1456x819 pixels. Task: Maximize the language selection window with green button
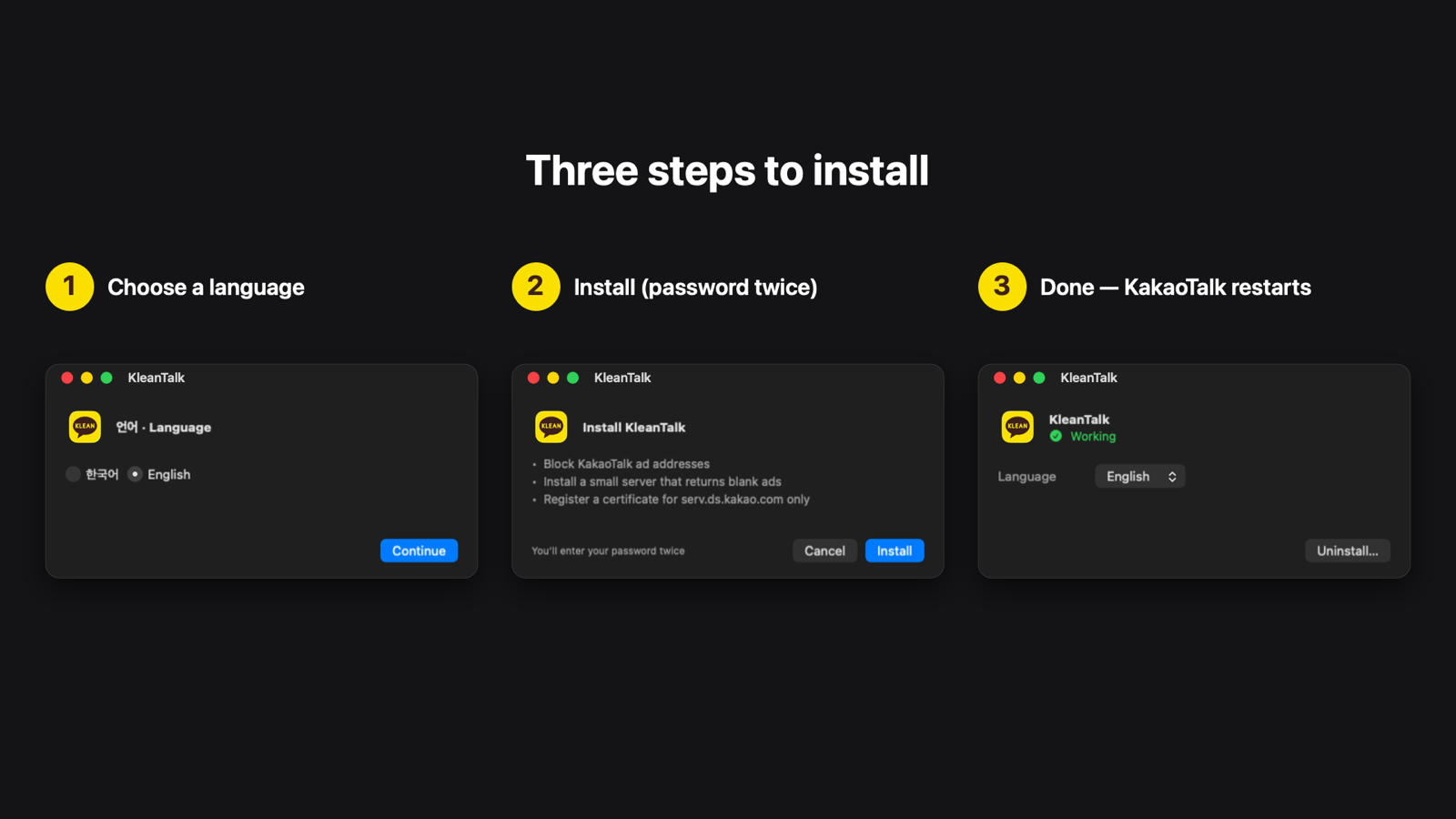click(x=106, y=378)
